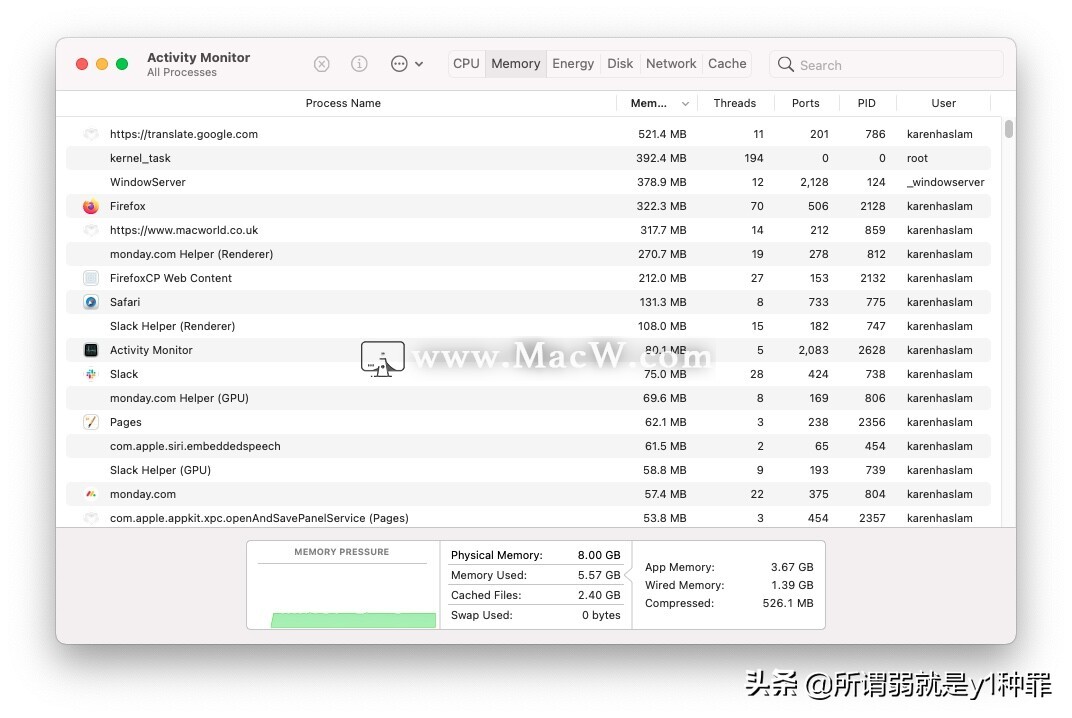Select the kernel_task process row
This screenshot has width=1072, height=718.
528,158
